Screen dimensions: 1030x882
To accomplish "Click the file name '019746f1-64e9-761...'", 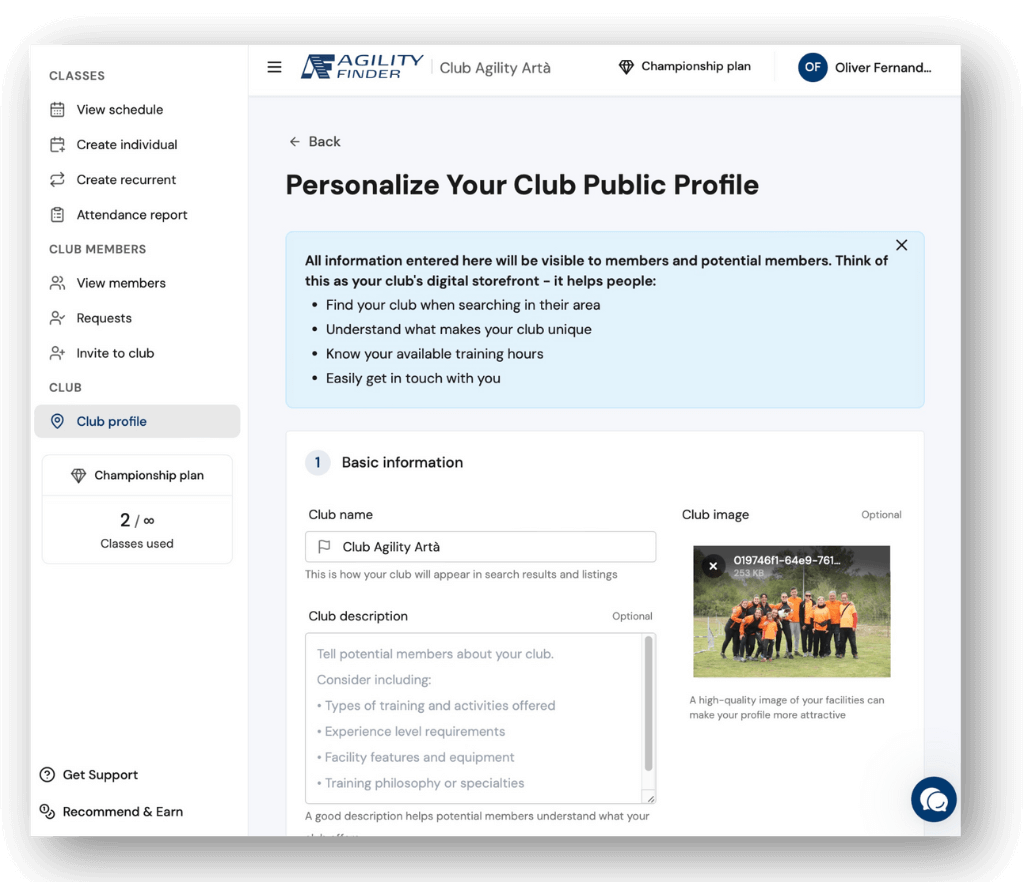I will [787, 560].
